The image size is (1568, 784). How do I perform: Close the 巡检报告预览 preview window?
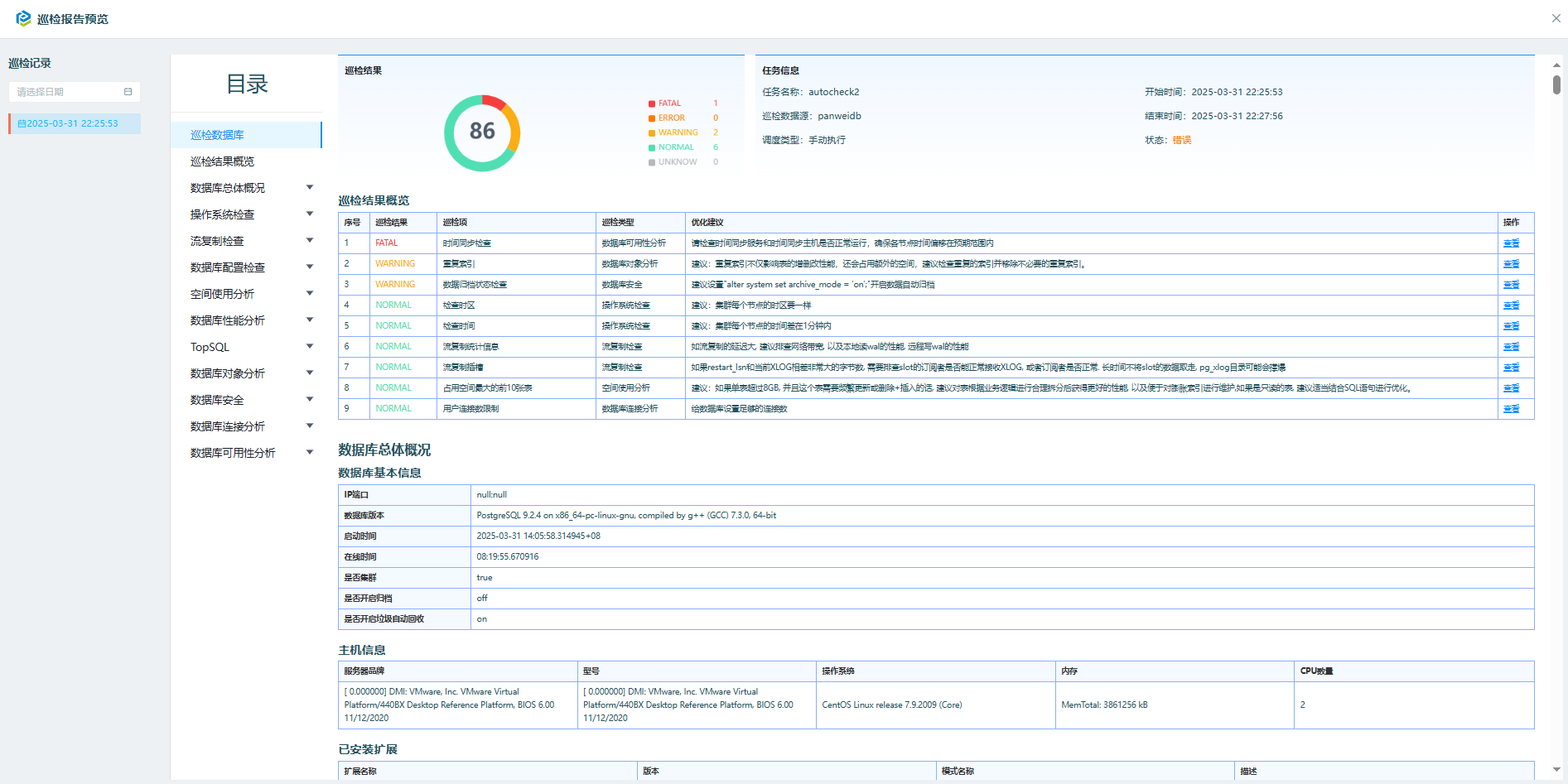point(1556,18)
